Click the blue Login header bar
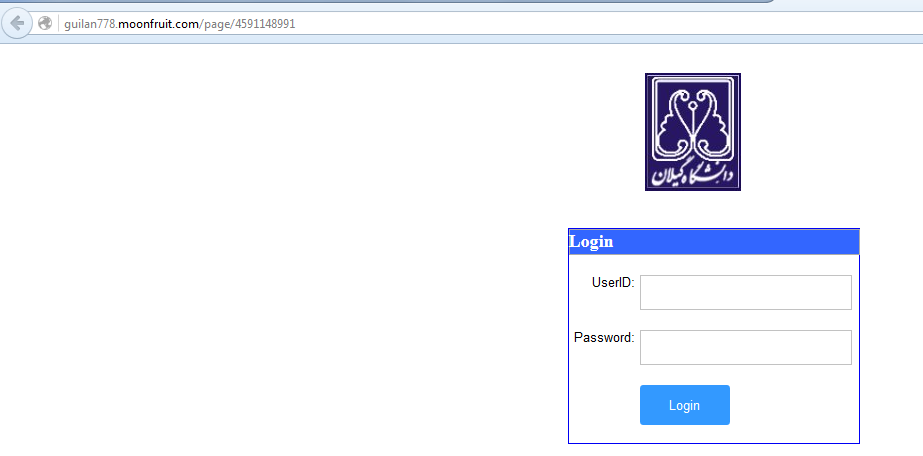923x456 pixels. coord(714,242)
